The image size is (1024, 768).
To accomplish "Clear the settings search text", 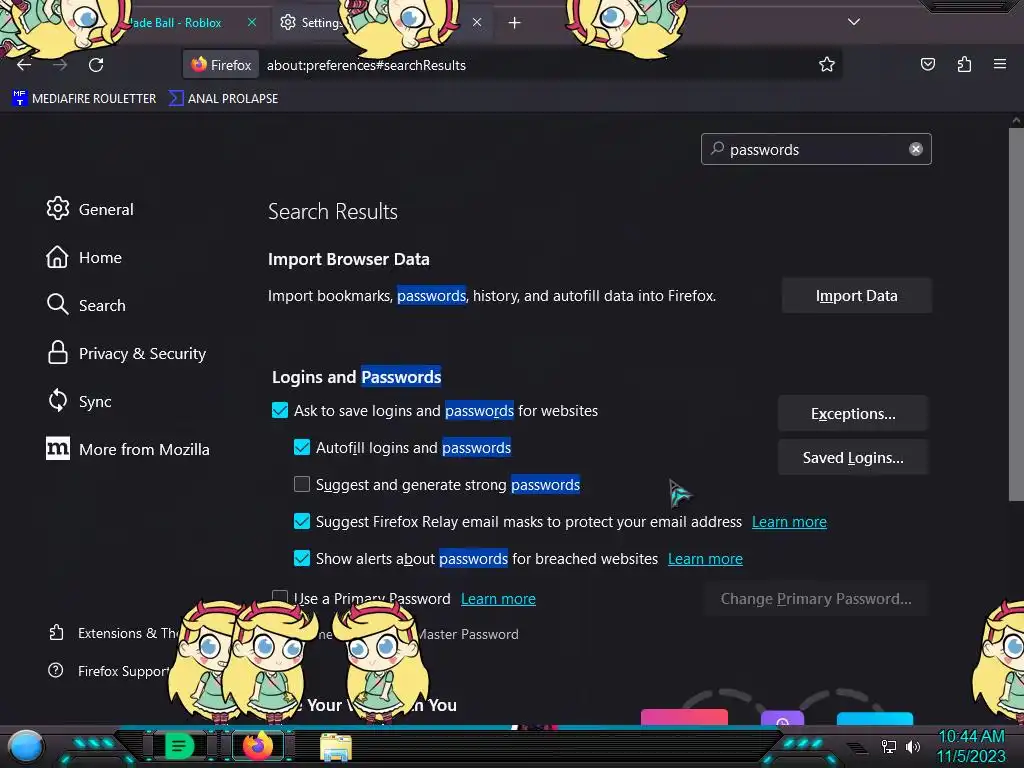I will (x=916, y=150).
